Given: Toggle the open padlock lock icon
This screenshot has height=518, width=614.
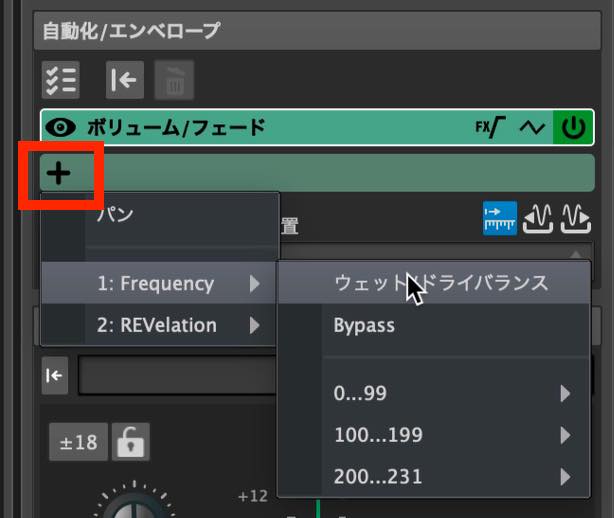Looking at the screenshot, I should tap(130, 442).
